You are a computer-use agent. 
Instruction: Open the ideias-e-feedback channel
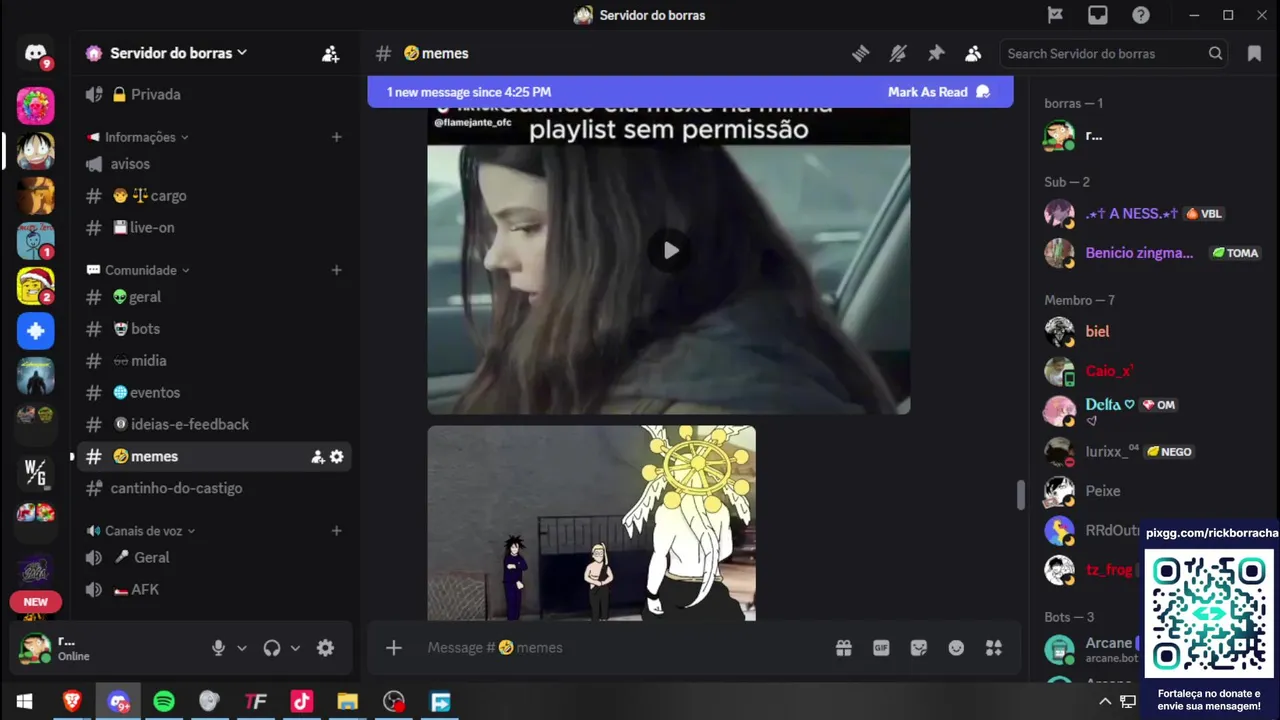tap(214, 425)
